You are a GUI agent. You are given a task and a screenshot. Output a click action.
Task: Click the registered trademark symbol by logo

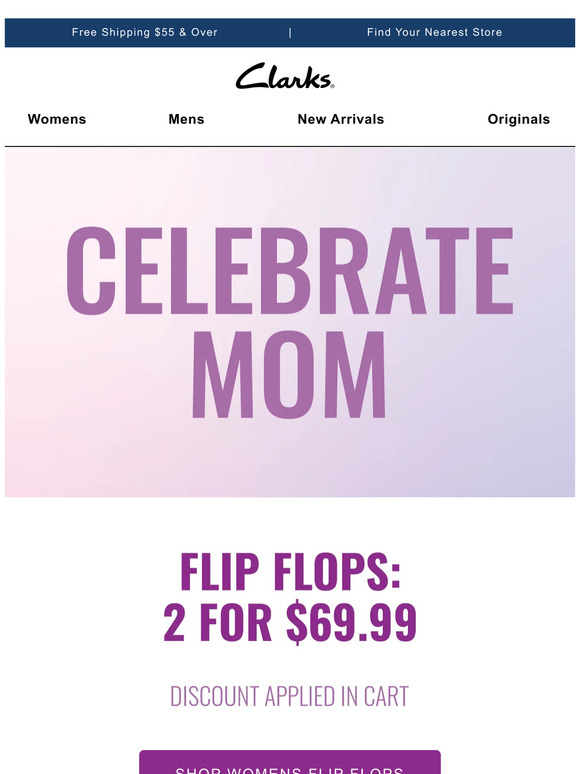pos(332,86)
